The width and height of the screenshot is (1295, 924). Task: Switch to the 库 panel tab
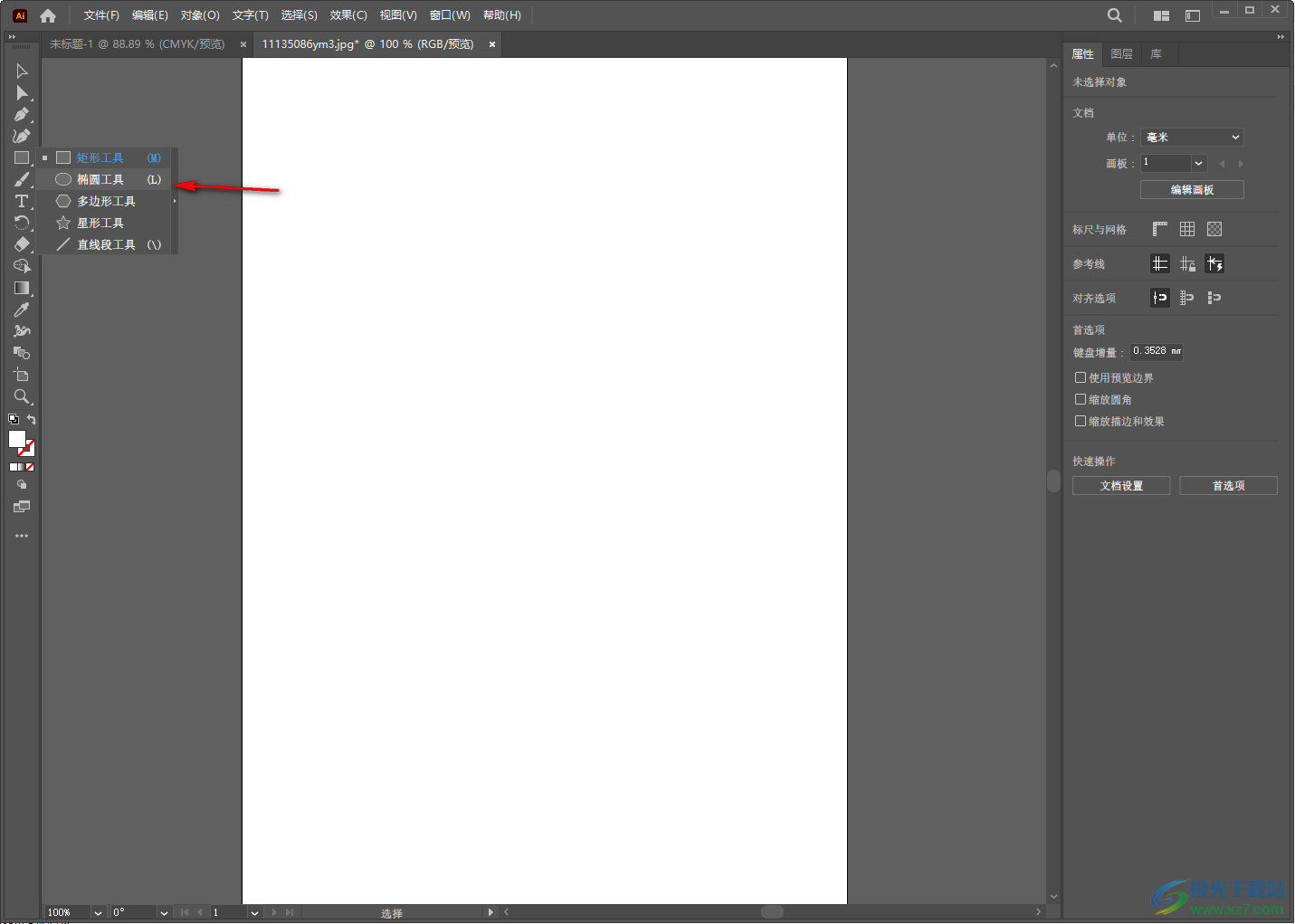coord(1157,53)
